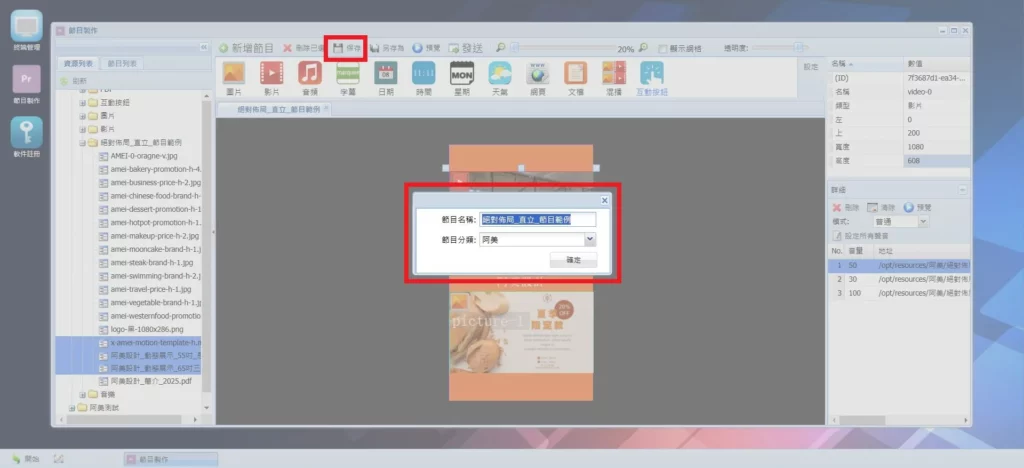Select the 影片 video component icon
The height and width of the screenshot is (468, 1024).
(x=271, y=73)
